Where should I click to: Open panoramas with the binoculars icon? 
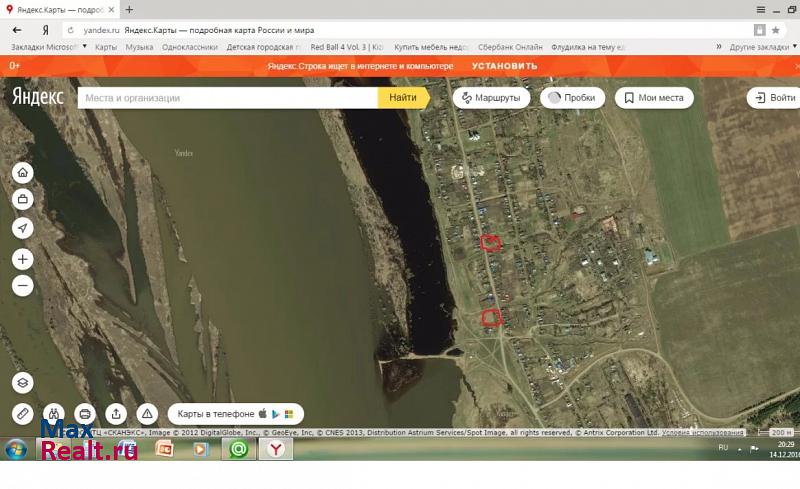[54, 413]
